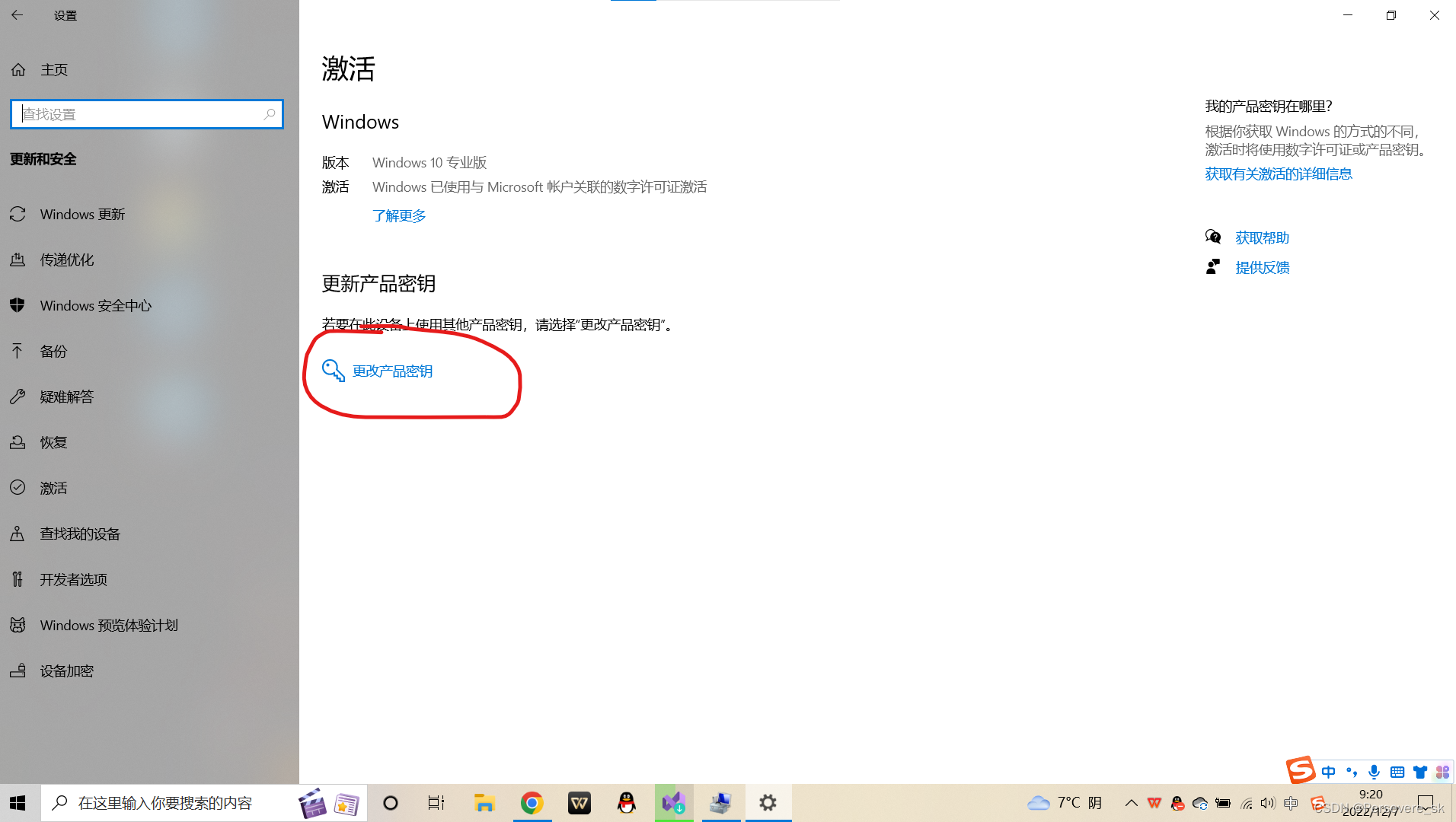Open the Sogou toolbox grid icon

tap(1442, 772)
